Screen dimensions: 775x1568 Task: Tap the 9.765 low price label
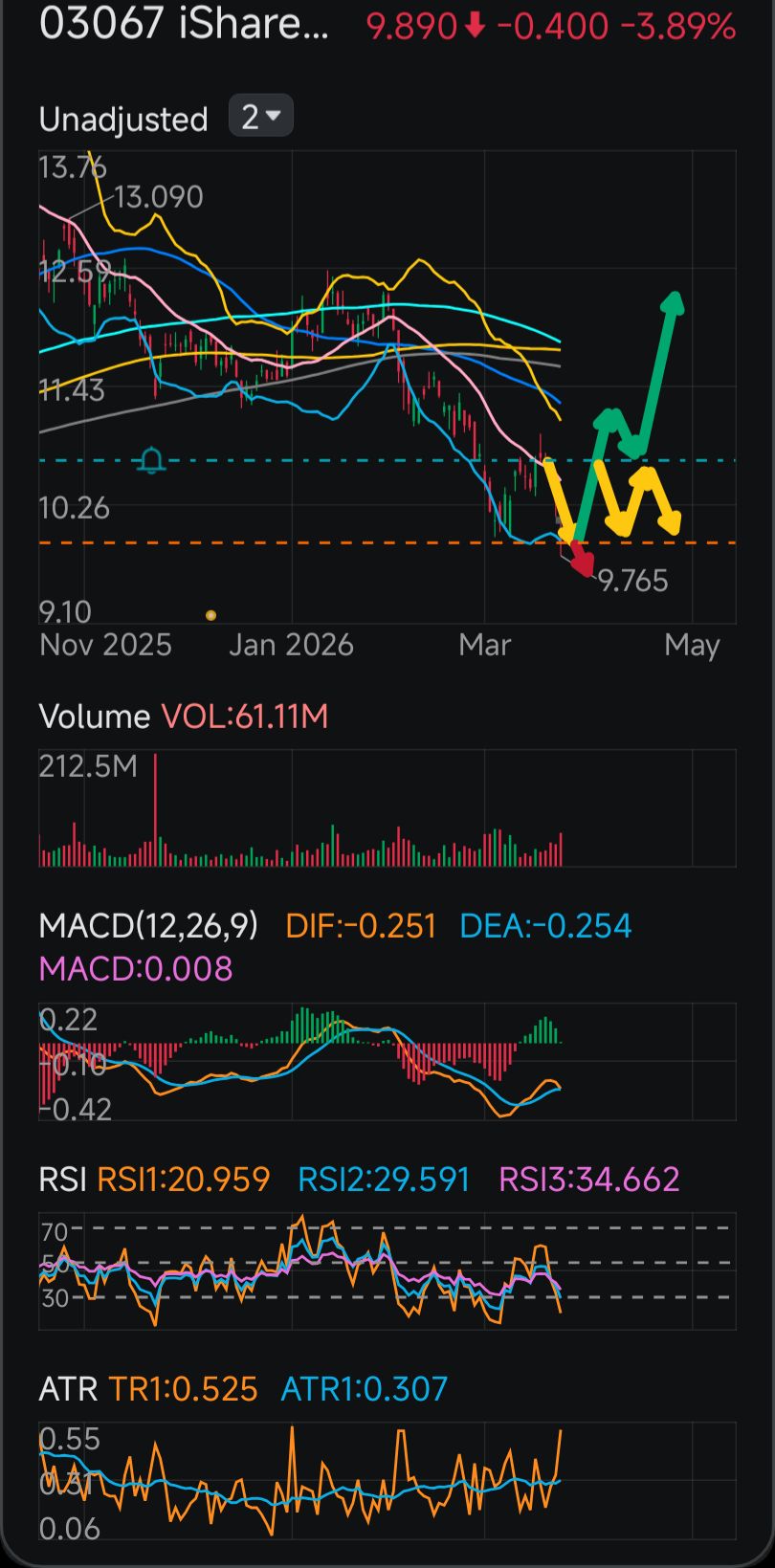tap(633, 581)
